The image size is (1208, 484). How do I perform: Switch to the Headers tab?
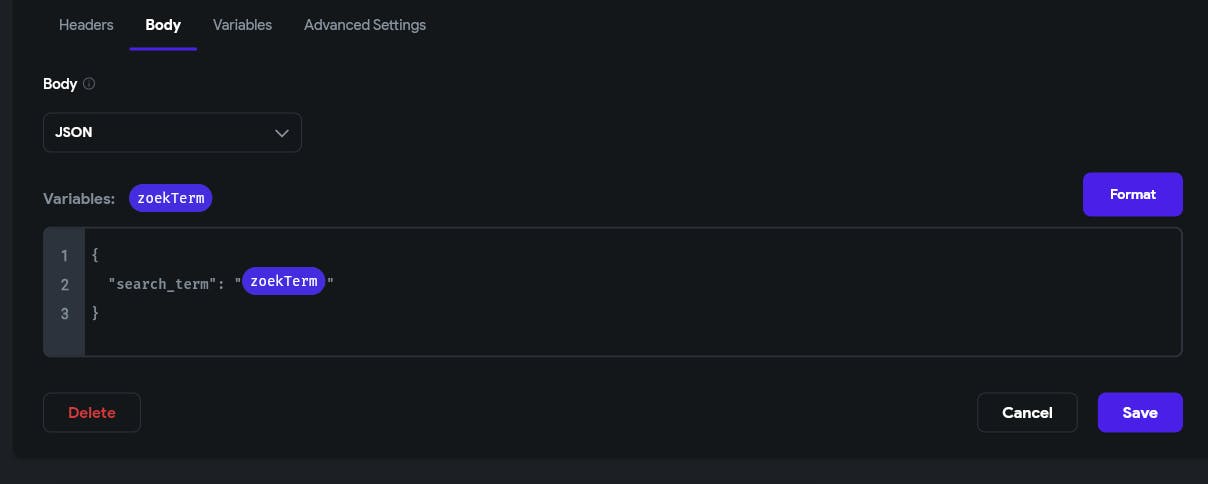point(86,25)
